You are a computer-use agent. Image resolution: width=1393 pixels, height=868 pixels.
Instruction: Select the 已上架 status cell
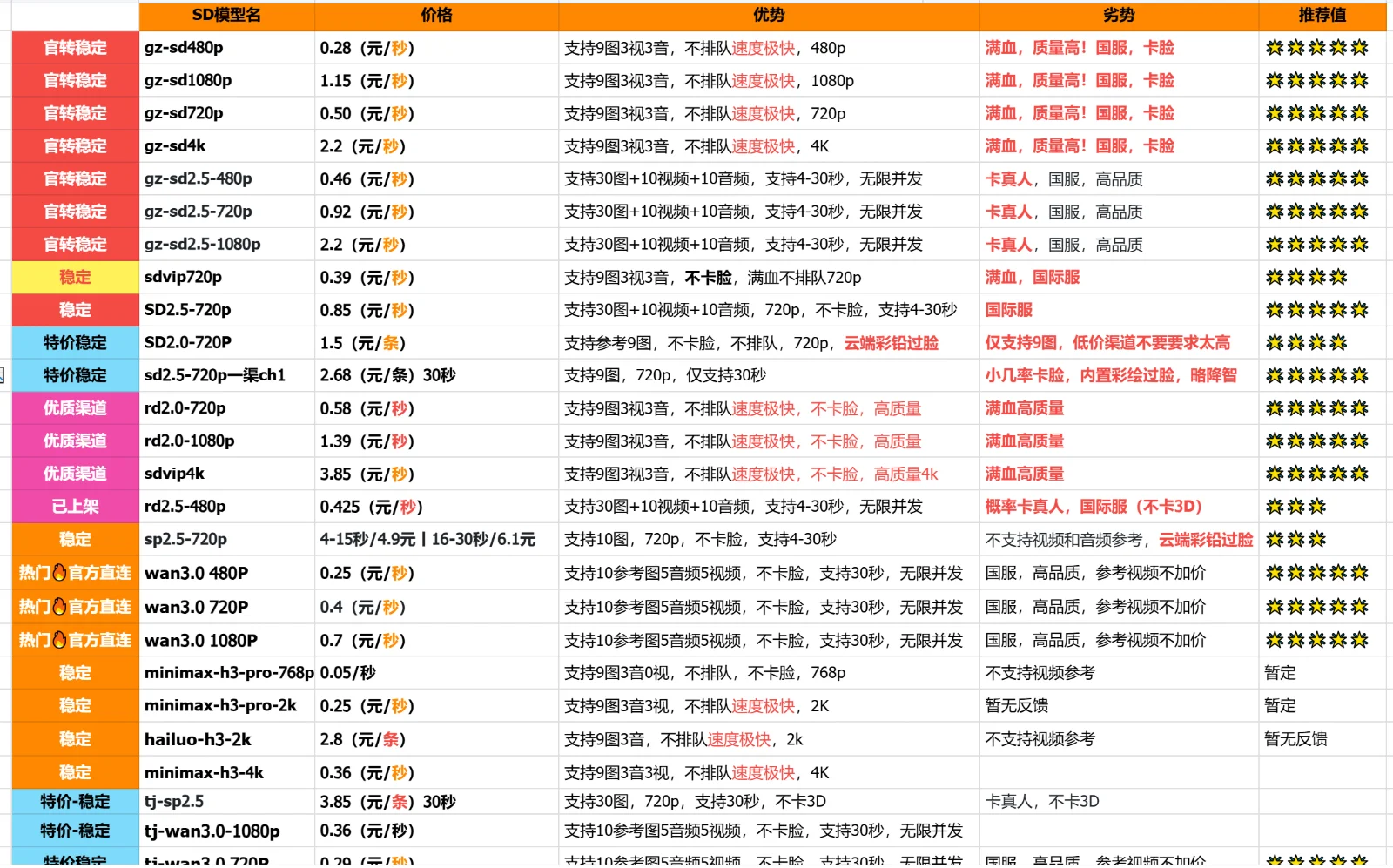pos(76,507)
